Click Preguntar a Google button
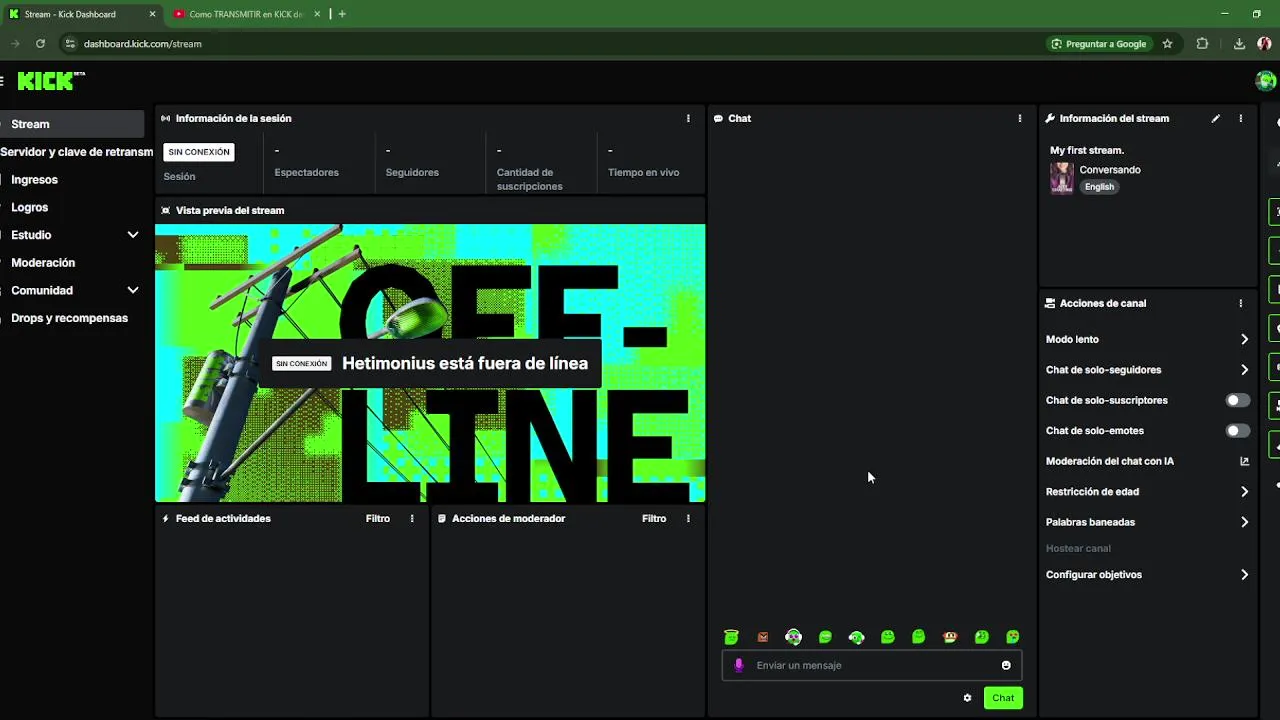This screenshot has height=720, width=1280. pyautogui.click(x=1098, y=44)
